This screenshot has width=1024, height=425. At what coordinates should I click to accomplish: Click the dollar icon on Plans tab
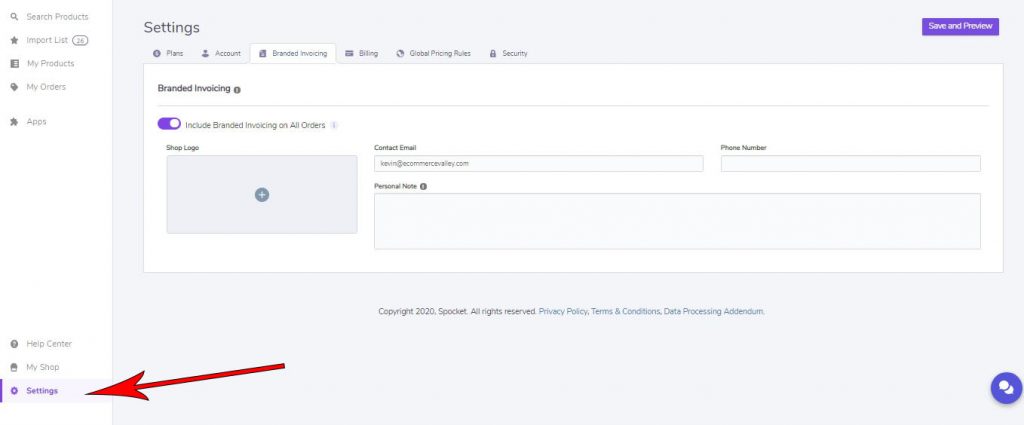pos(156,54)
